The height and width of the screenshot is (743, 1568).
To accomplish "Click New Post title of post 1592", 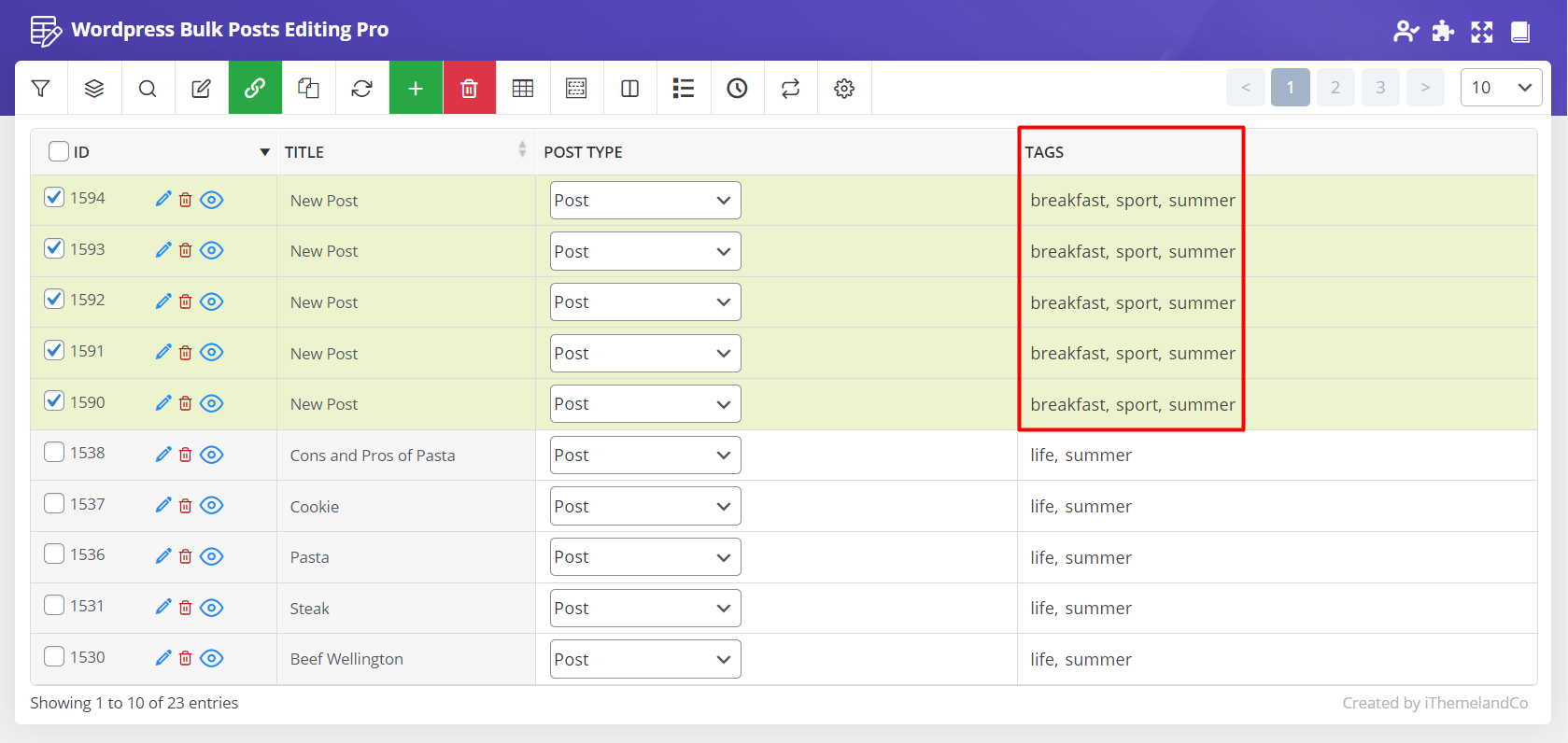I will [x=324, y=302].
